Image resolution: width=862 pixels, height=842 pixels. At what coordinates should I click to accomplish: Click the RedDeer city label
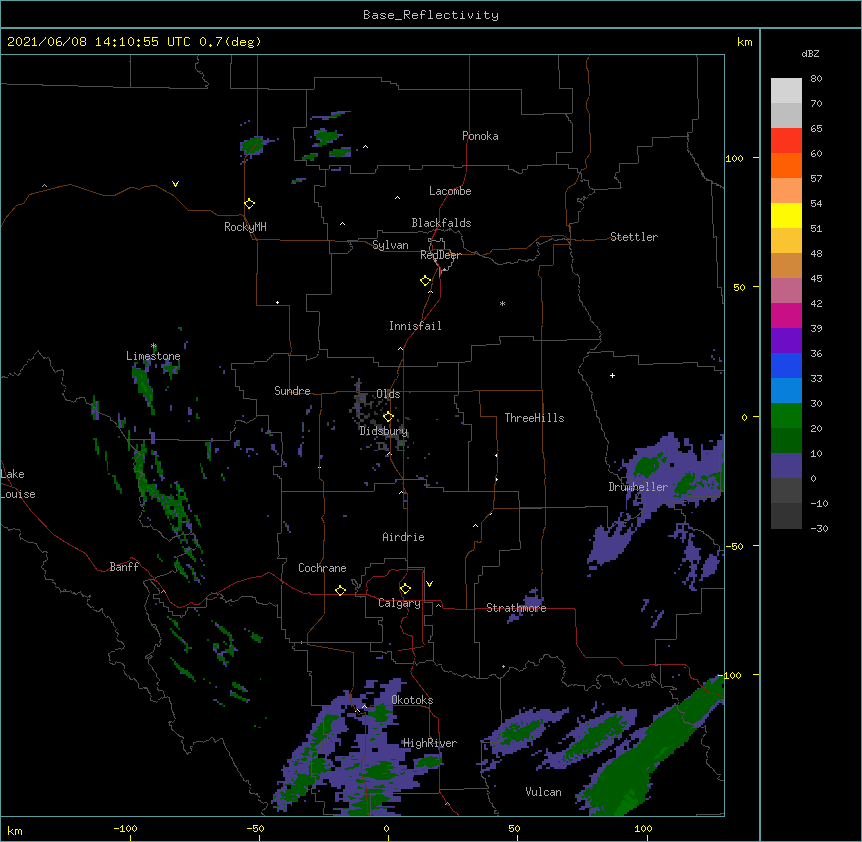coord(440,255)
